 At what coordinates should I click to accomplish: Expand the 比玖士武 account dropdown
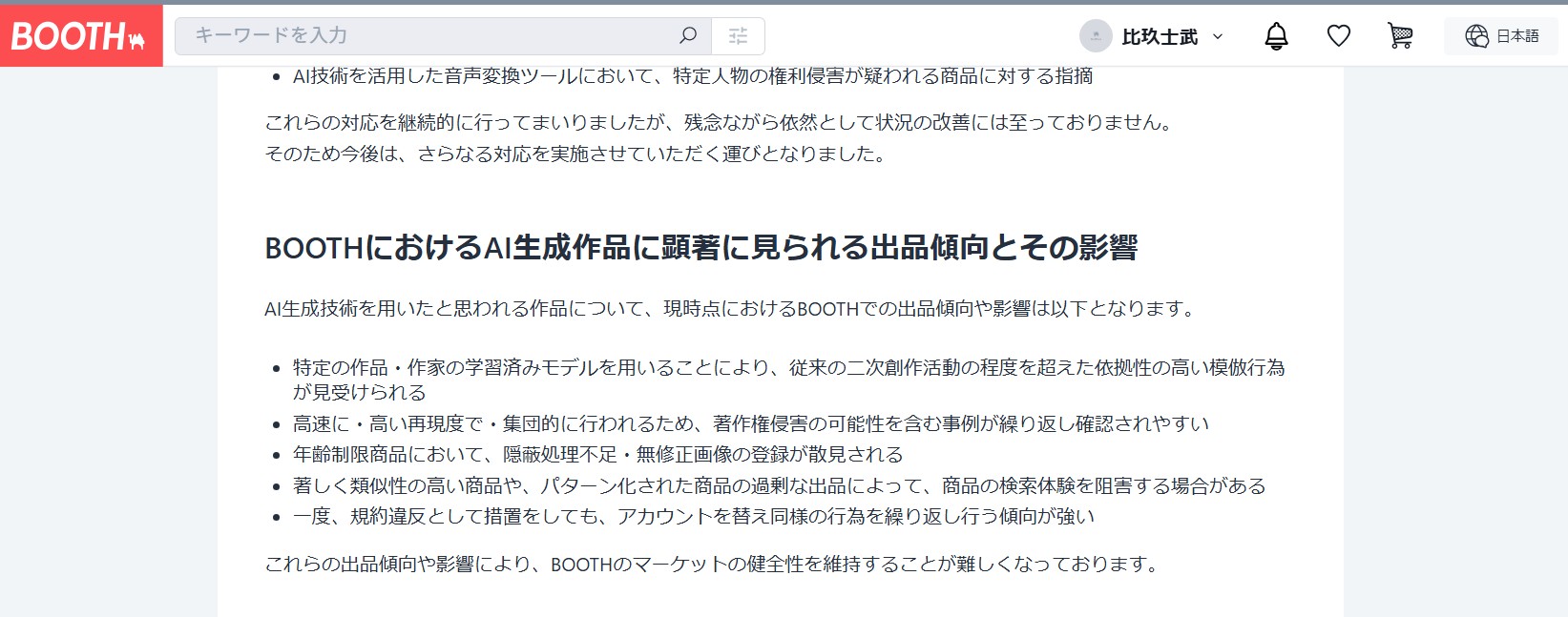[x=1218, y=36]
